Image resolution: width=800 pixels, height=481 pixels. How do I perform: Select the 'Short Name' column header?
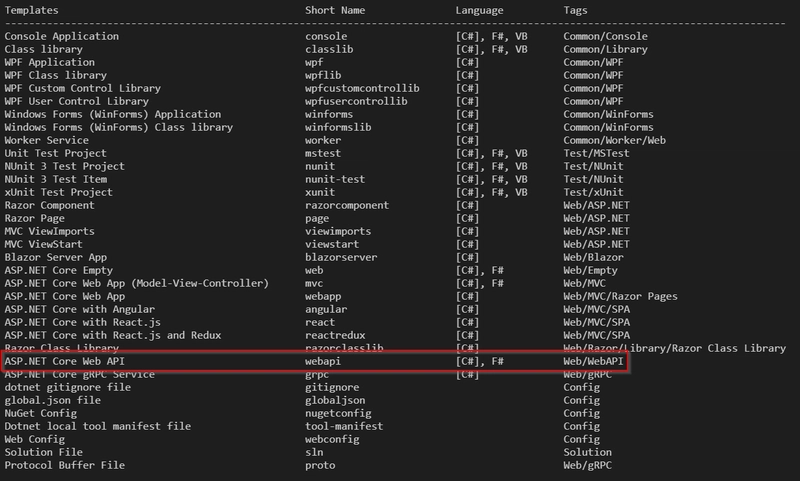[x=335, y=10]
